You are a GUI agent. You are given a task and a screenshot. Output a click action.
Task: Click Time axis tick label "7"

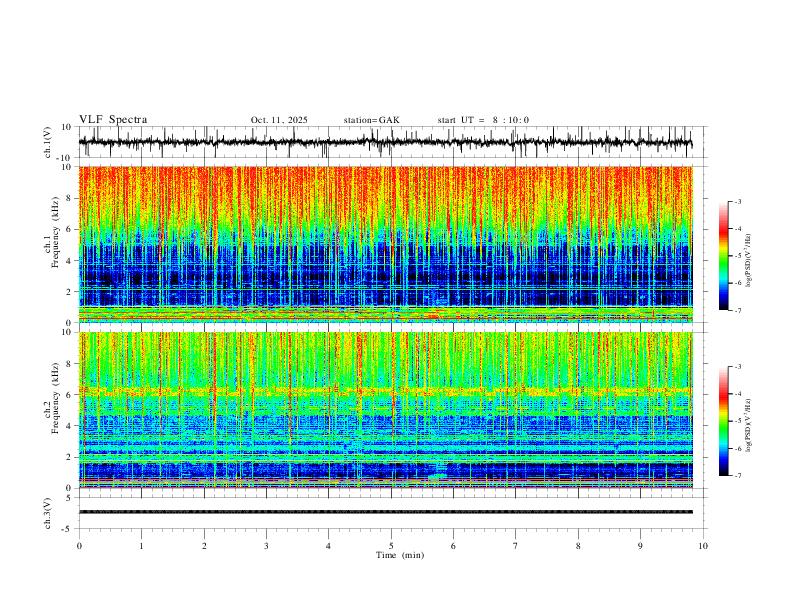pos(516,546)
